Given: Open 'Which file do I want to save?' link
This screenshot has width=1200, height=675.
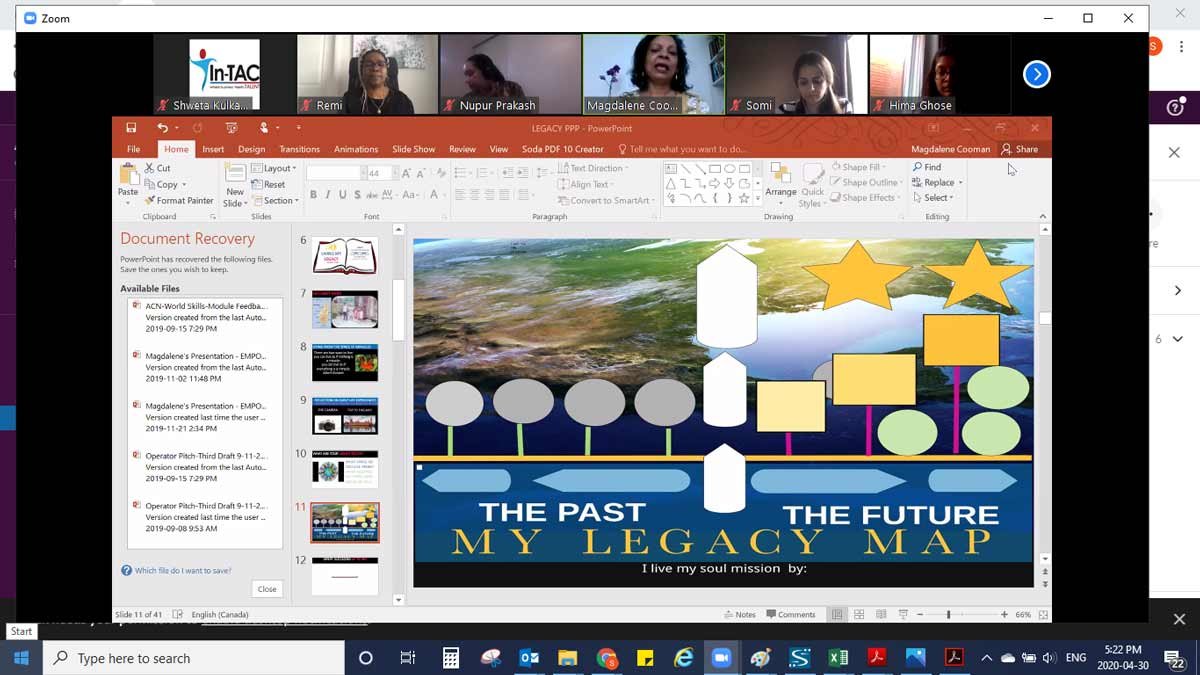Looking at the screenshot, I should tap(182, 571).
